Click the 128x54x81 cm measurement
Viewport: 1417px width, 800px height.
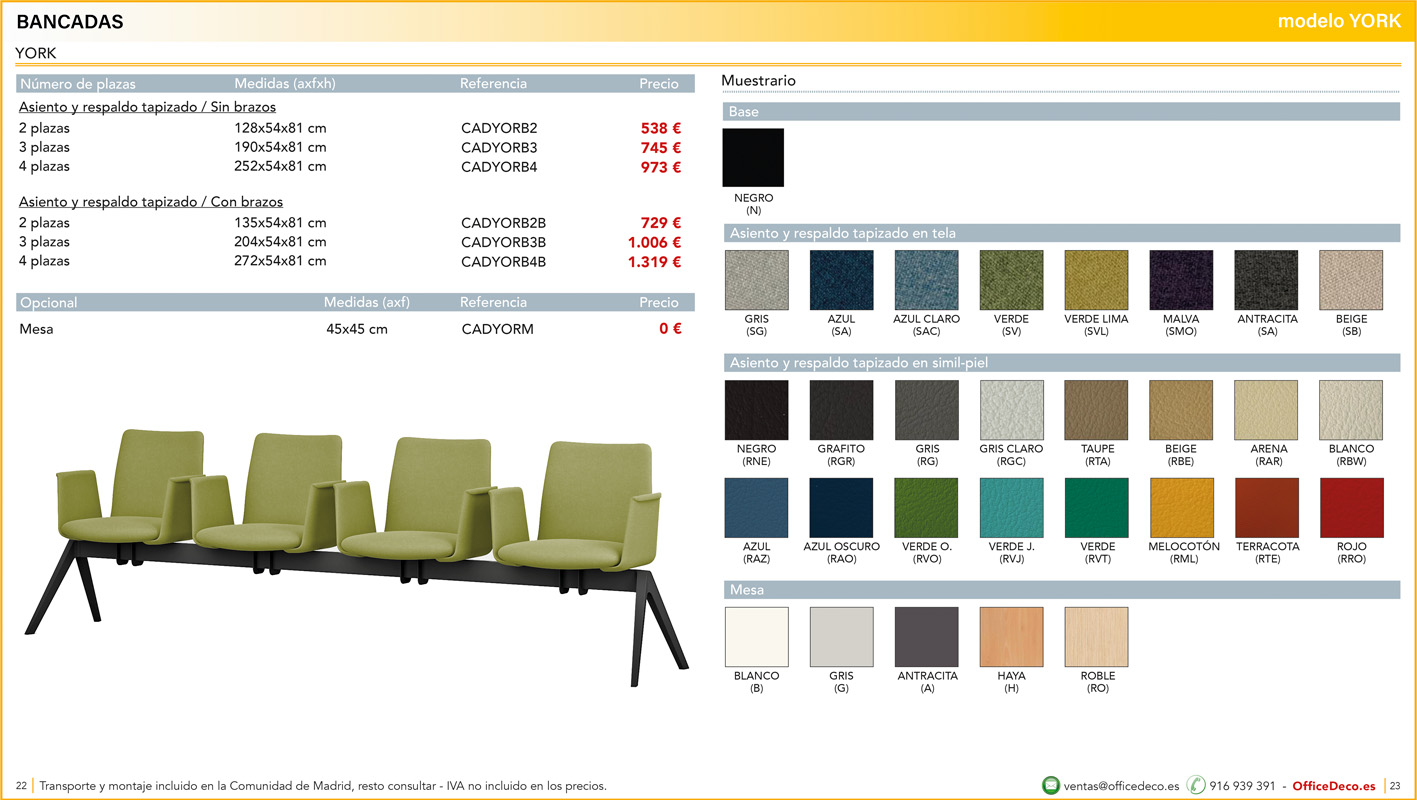pos(280,128)
